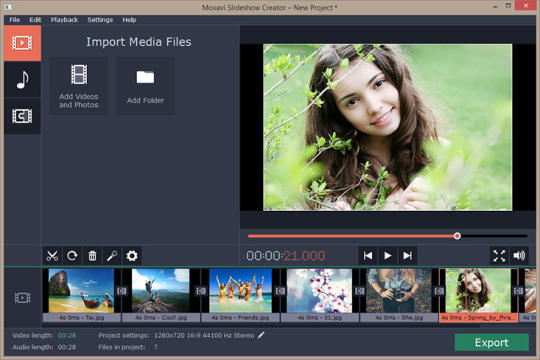Click transition icon after She.jpg clip
Screen dimensions: 540x360
[439, 291]
